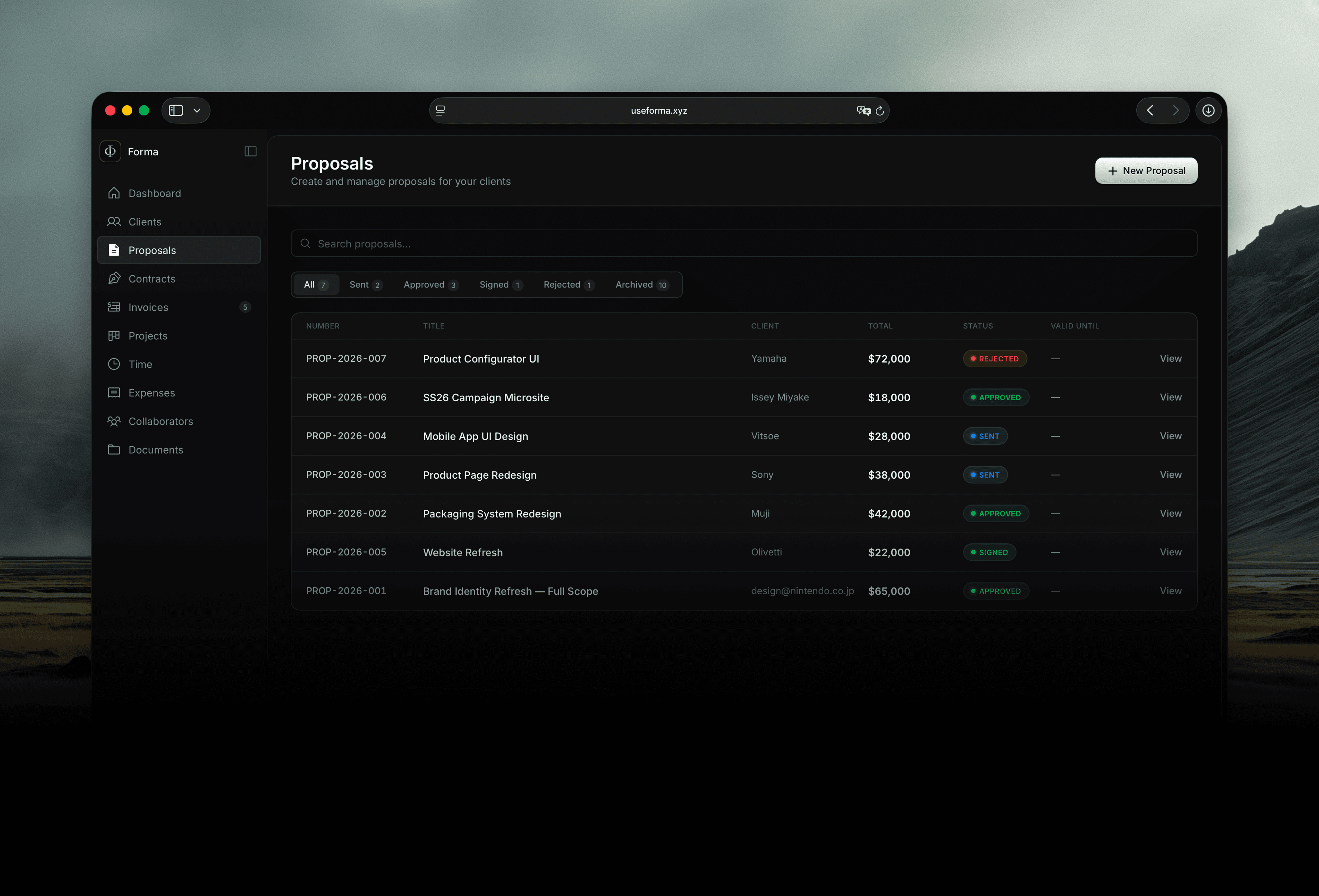
Task: Click the Yamaha client cell
Action: pos(768,359)
